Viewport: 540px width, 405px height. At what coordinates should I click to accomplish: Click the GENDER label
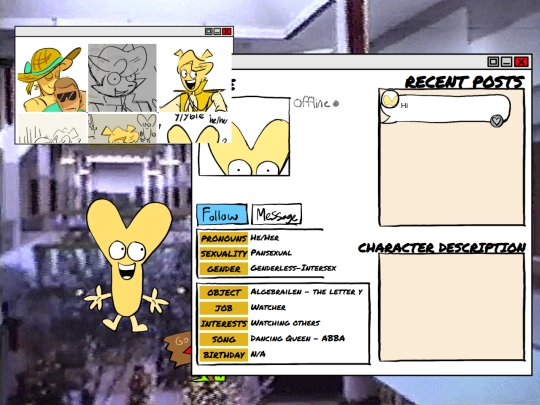224,269
